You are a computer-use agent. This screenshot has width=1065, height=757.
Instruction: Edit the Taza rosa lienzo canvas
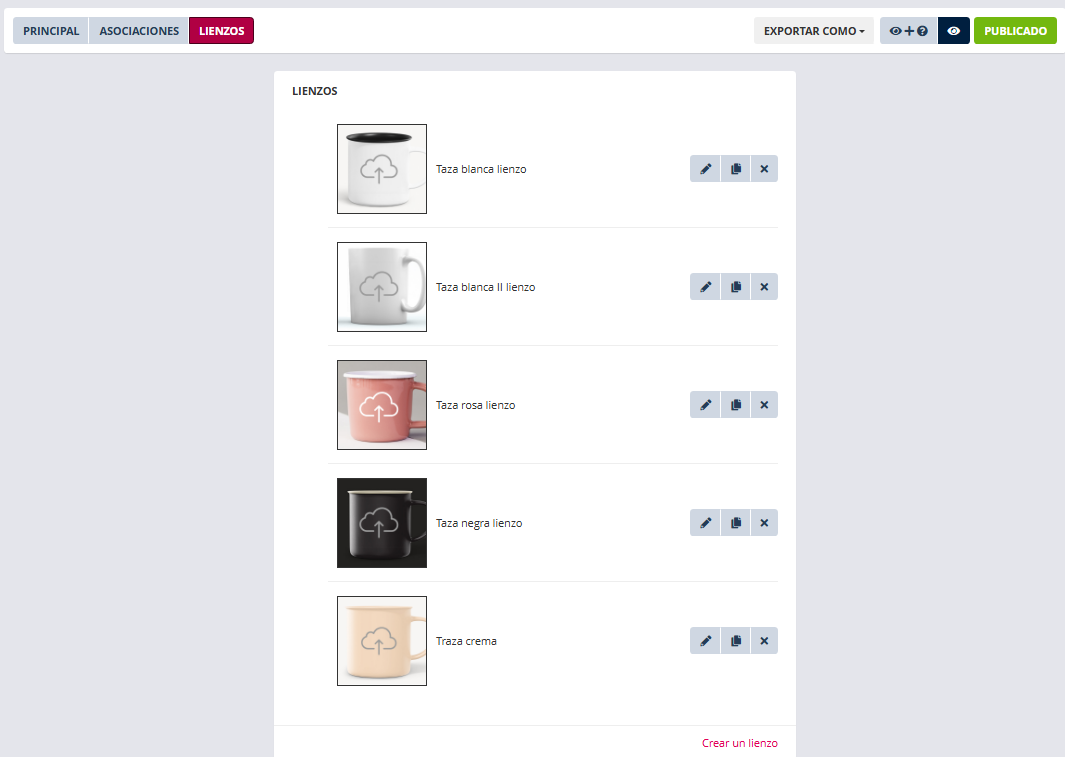coord(705,405)
